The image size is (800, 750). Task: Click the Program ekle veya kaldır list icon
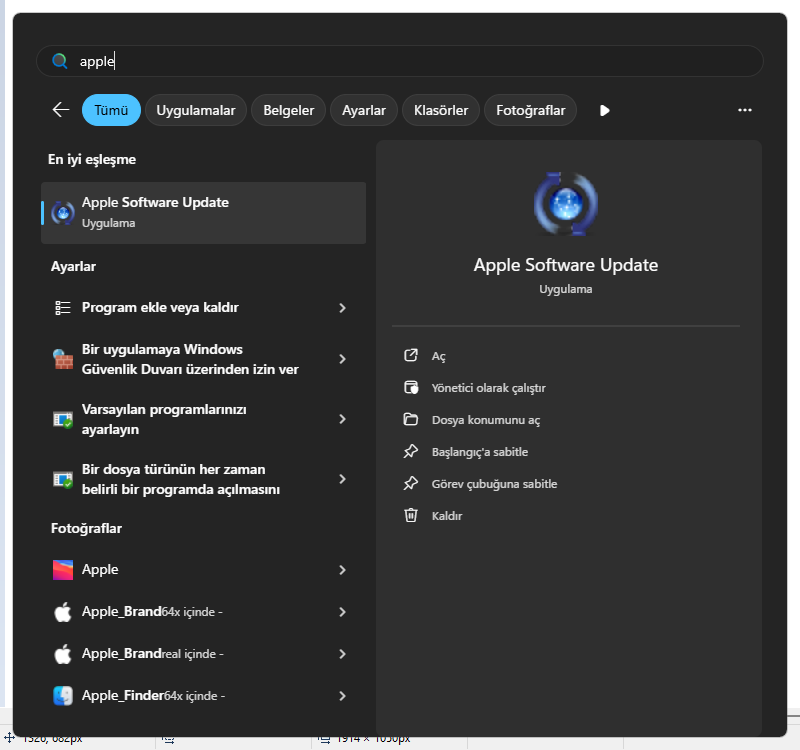[63, 308]
